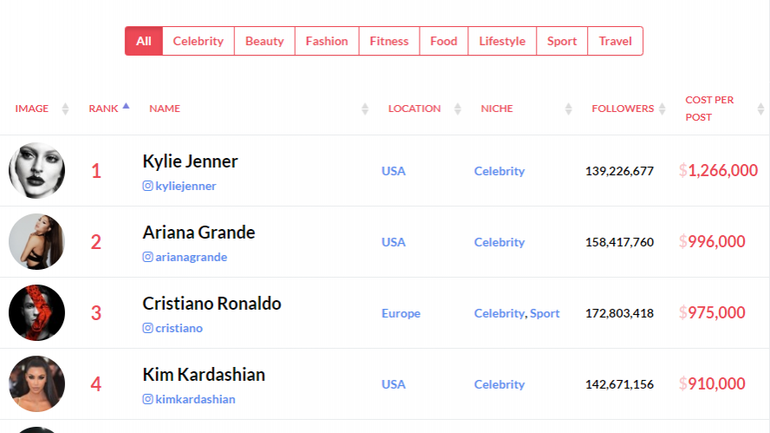770x433 pixels.
Task: Click the Instagram icon beside cristiano
Action: 147,328
